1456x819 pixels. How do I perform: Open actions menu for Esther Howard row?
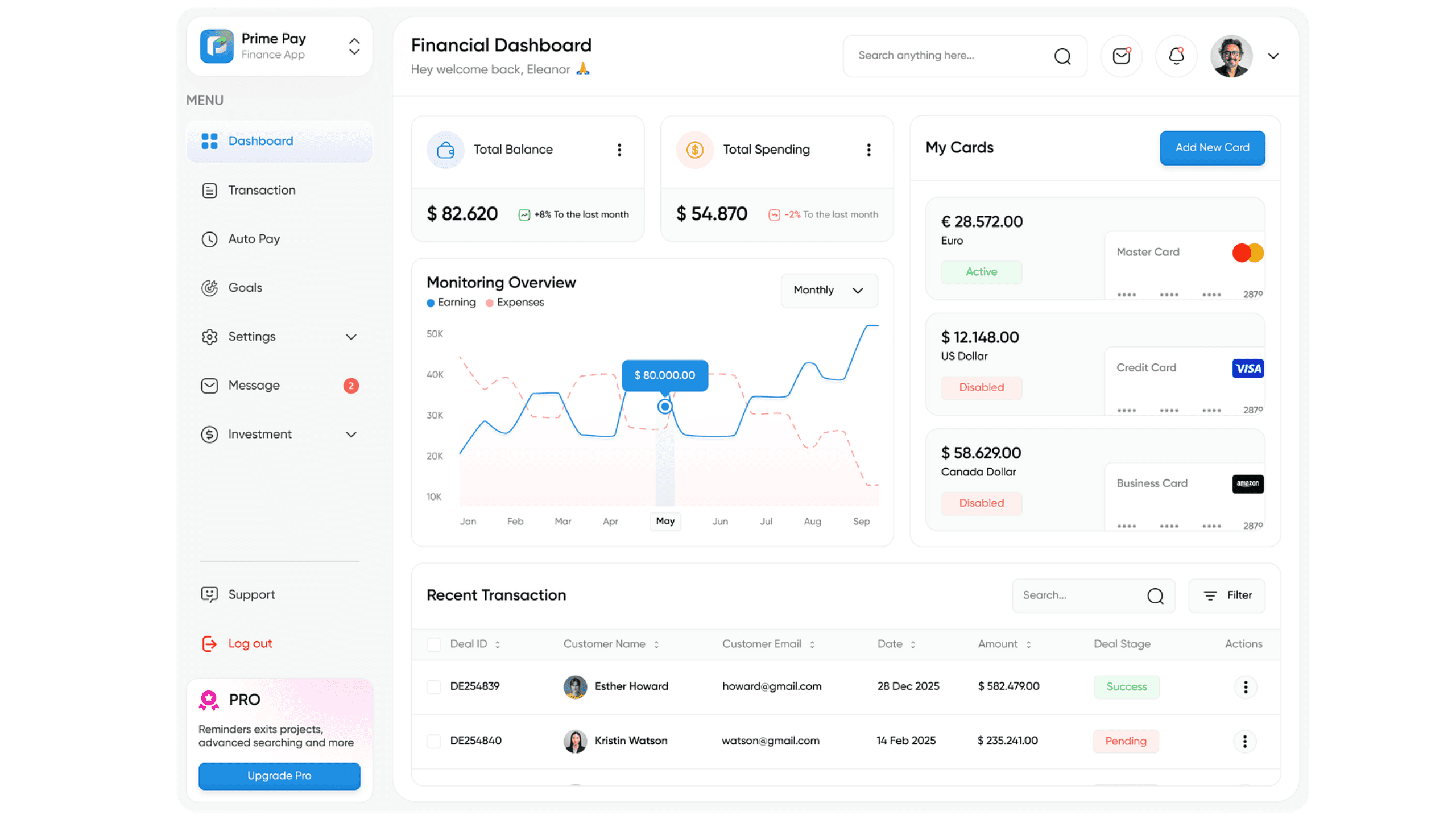click(x=1245, y=687)
